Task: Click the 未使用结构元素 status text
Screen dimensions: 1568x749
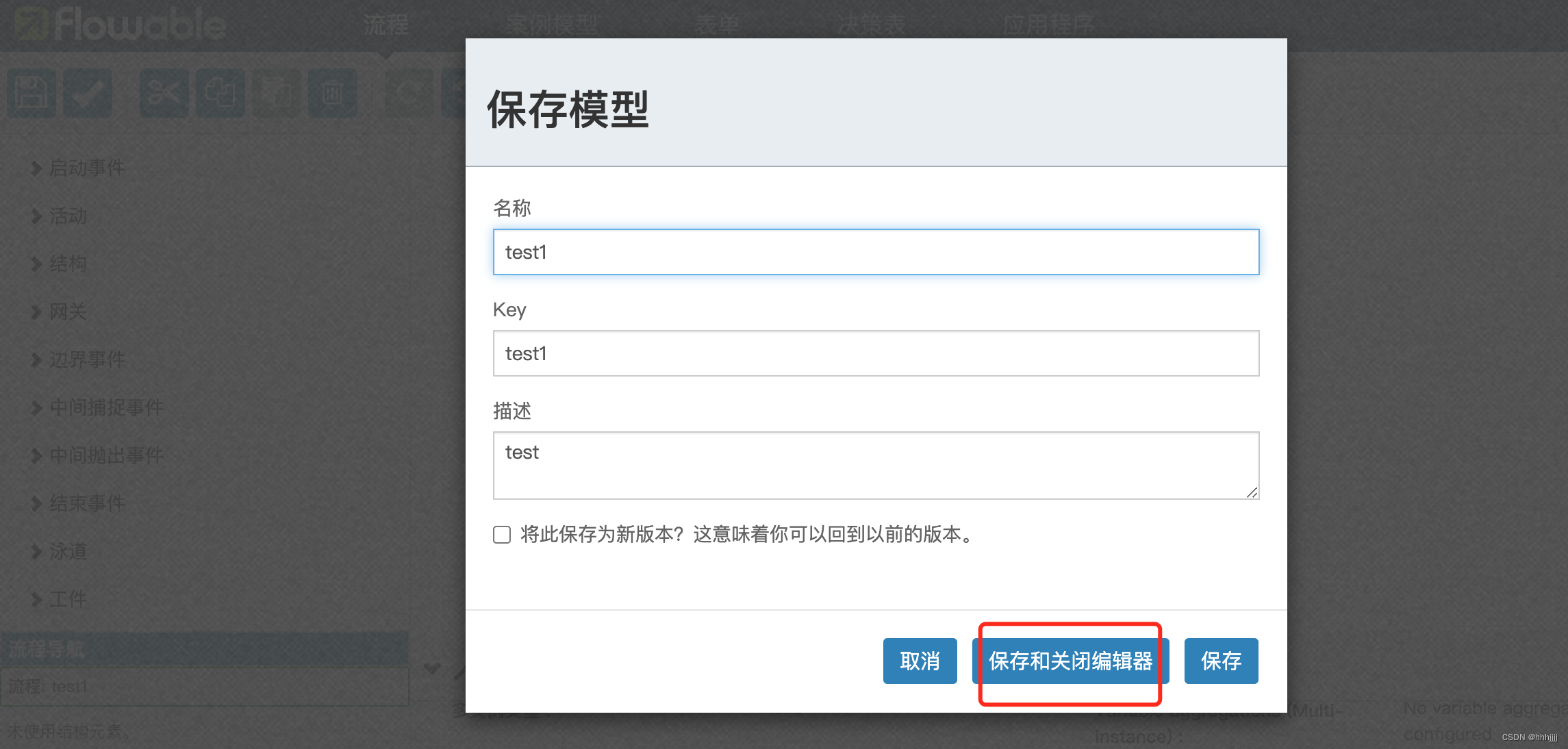Action: [68, 731]
